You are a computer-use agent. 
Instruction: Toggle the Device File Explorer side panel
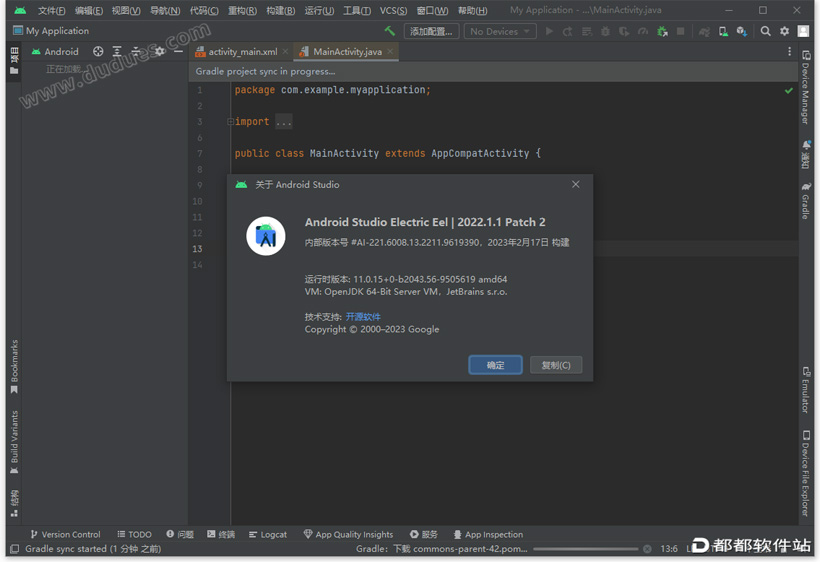tap(806, 473)
